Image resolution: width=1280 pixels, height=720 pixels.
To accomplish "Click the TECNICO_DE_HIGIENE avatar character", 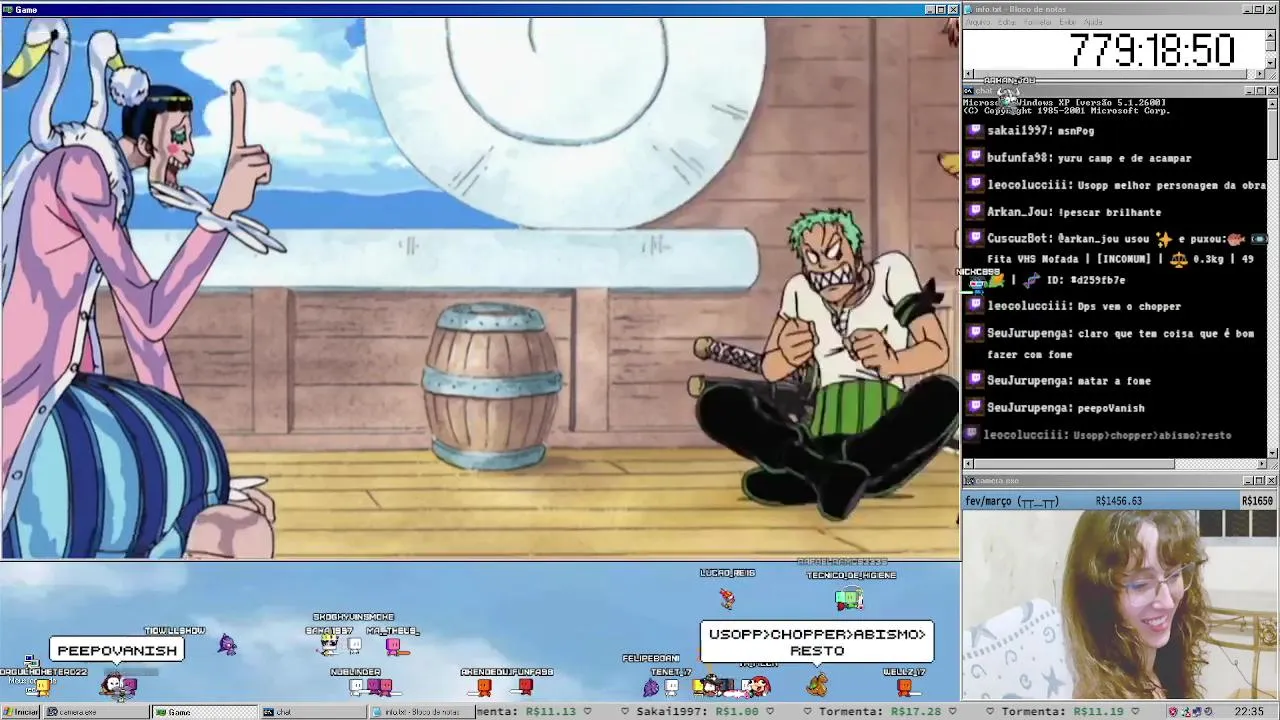I will click(x=849, y=599).
